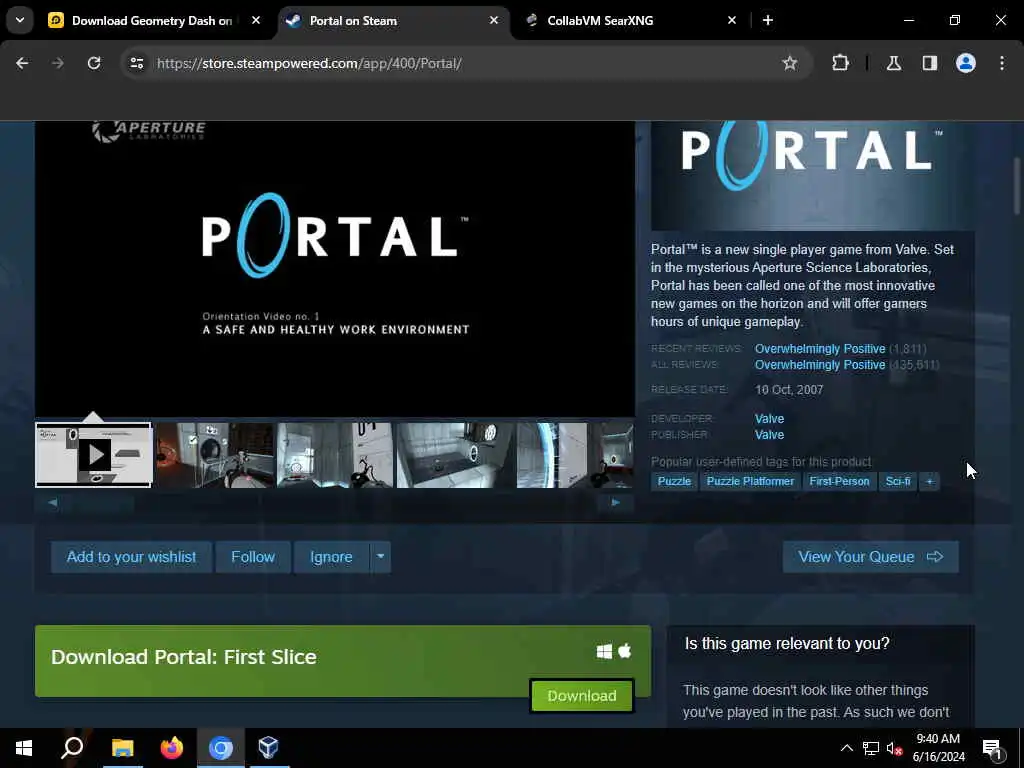The image size is (1024, 768).
Task: Open recent reviews Overwhelmingly Positive link
Action: click(820, 349)
